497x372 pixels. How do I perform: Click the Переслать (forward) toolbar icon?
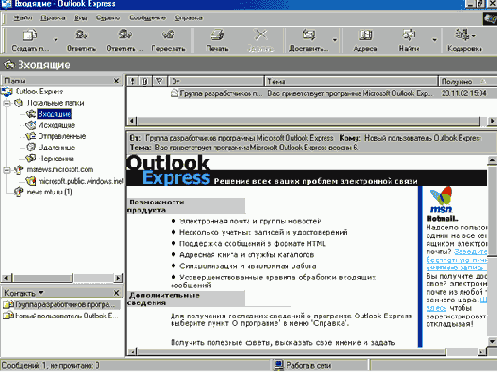[x=168, y=40]
